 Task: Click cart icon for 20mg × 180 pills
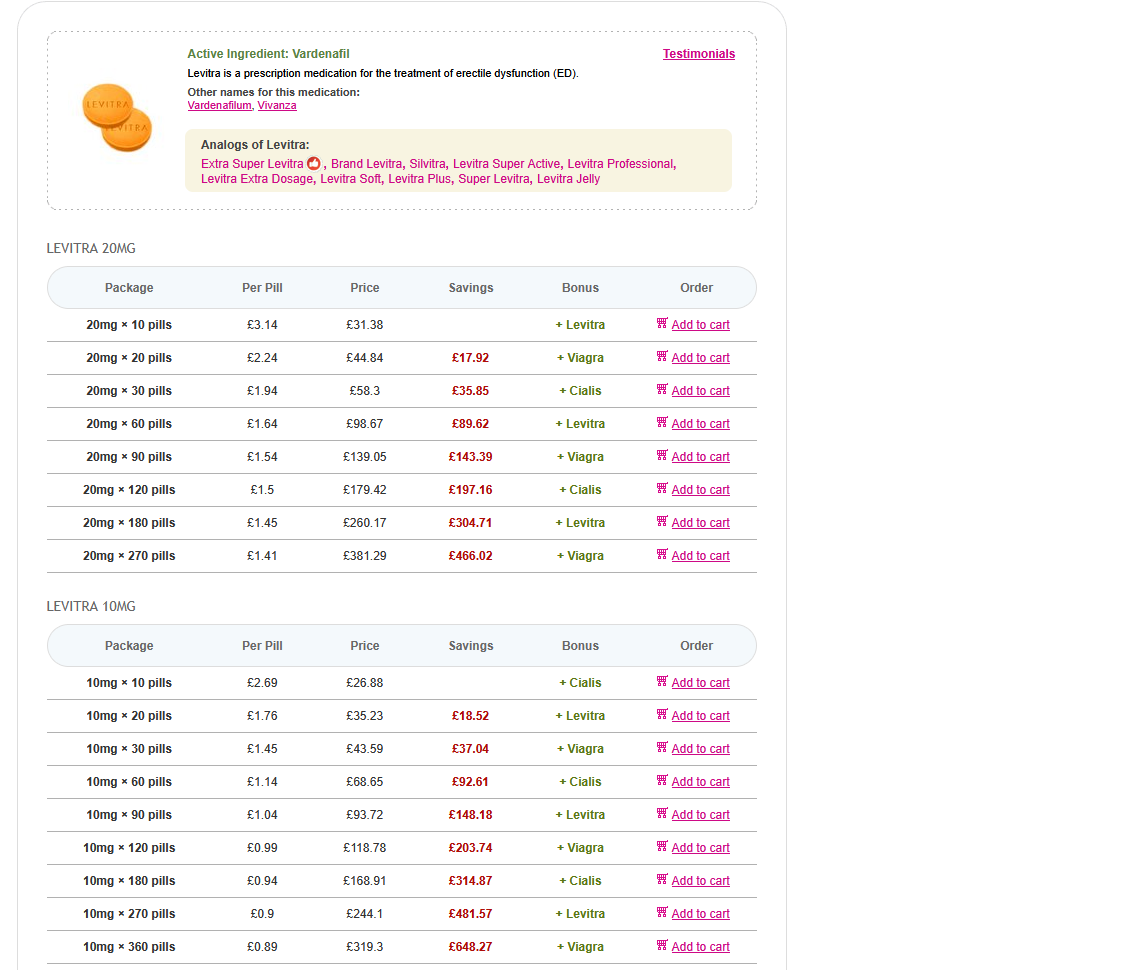662,521
